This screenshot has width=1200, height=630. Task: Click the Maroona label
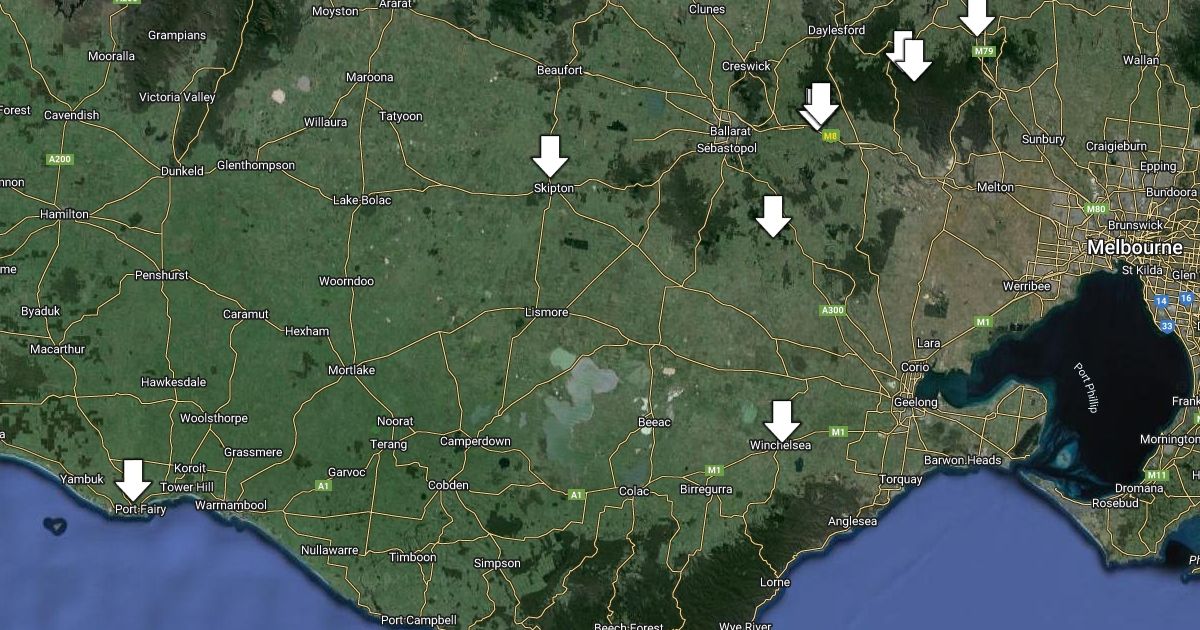[369, 78]
